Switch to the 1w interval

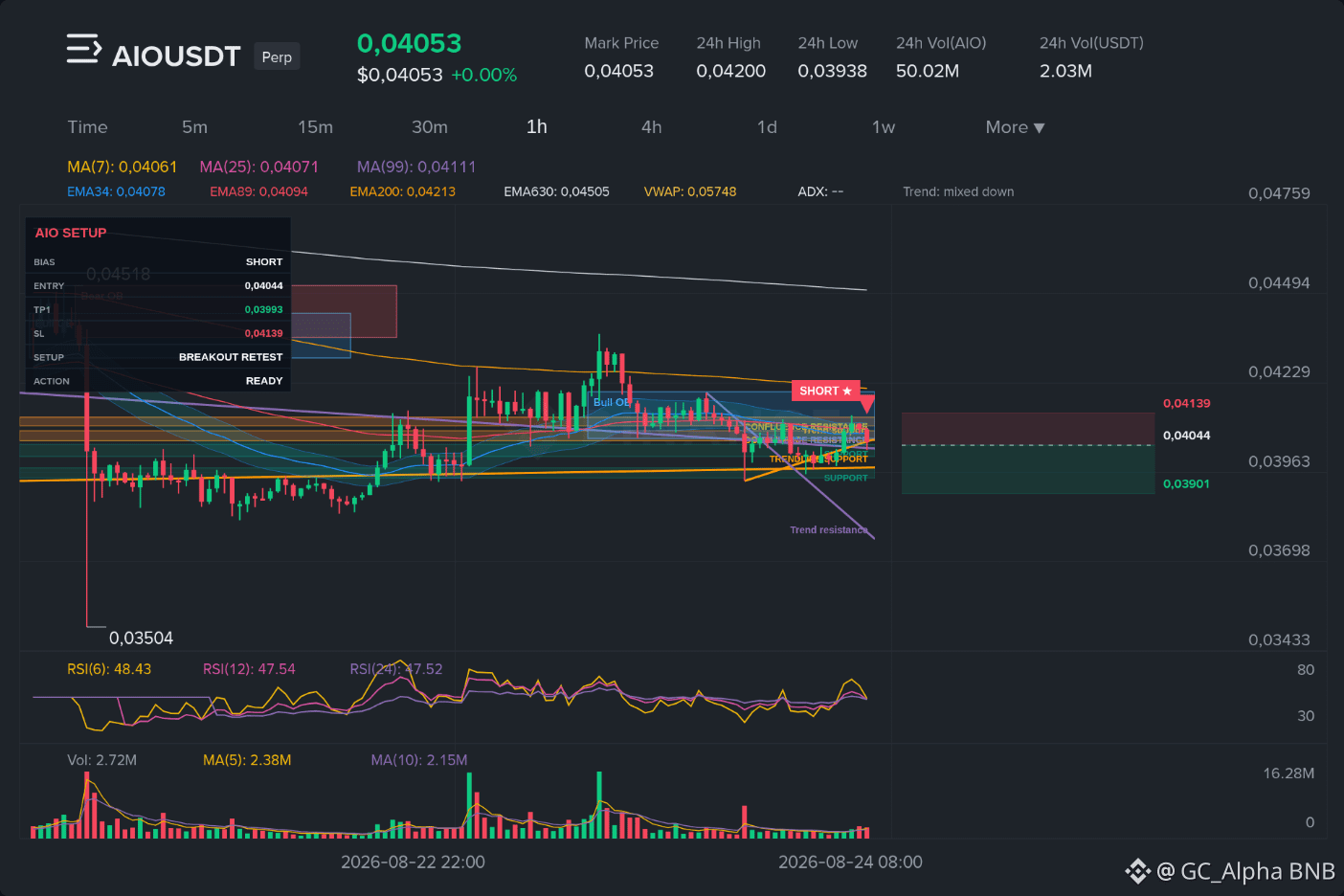pyautogui.click(x=884, y=127)
